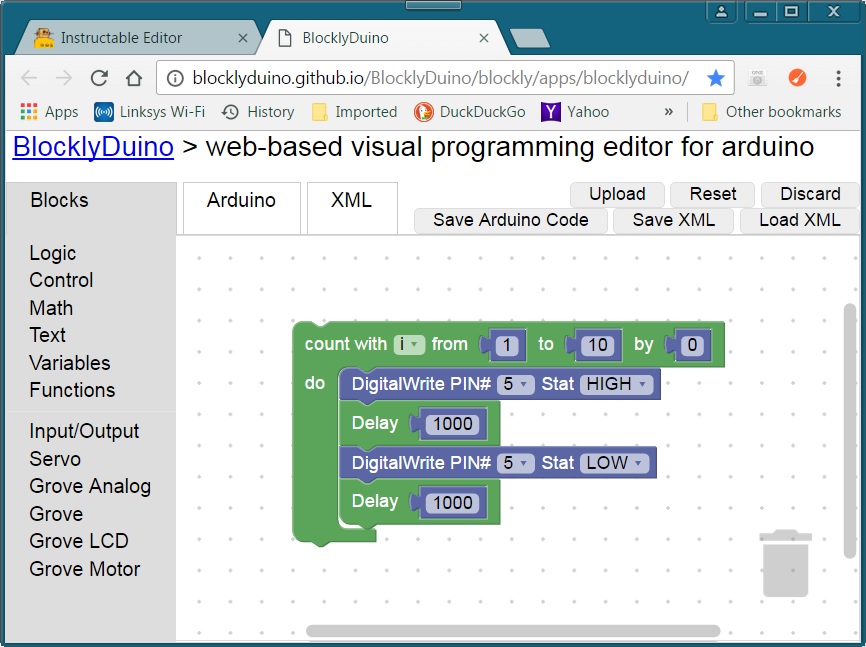Viewport: 866px width, 647px height.
Task: Open the Input/Output block category
Action: click(x=84, y=432)
